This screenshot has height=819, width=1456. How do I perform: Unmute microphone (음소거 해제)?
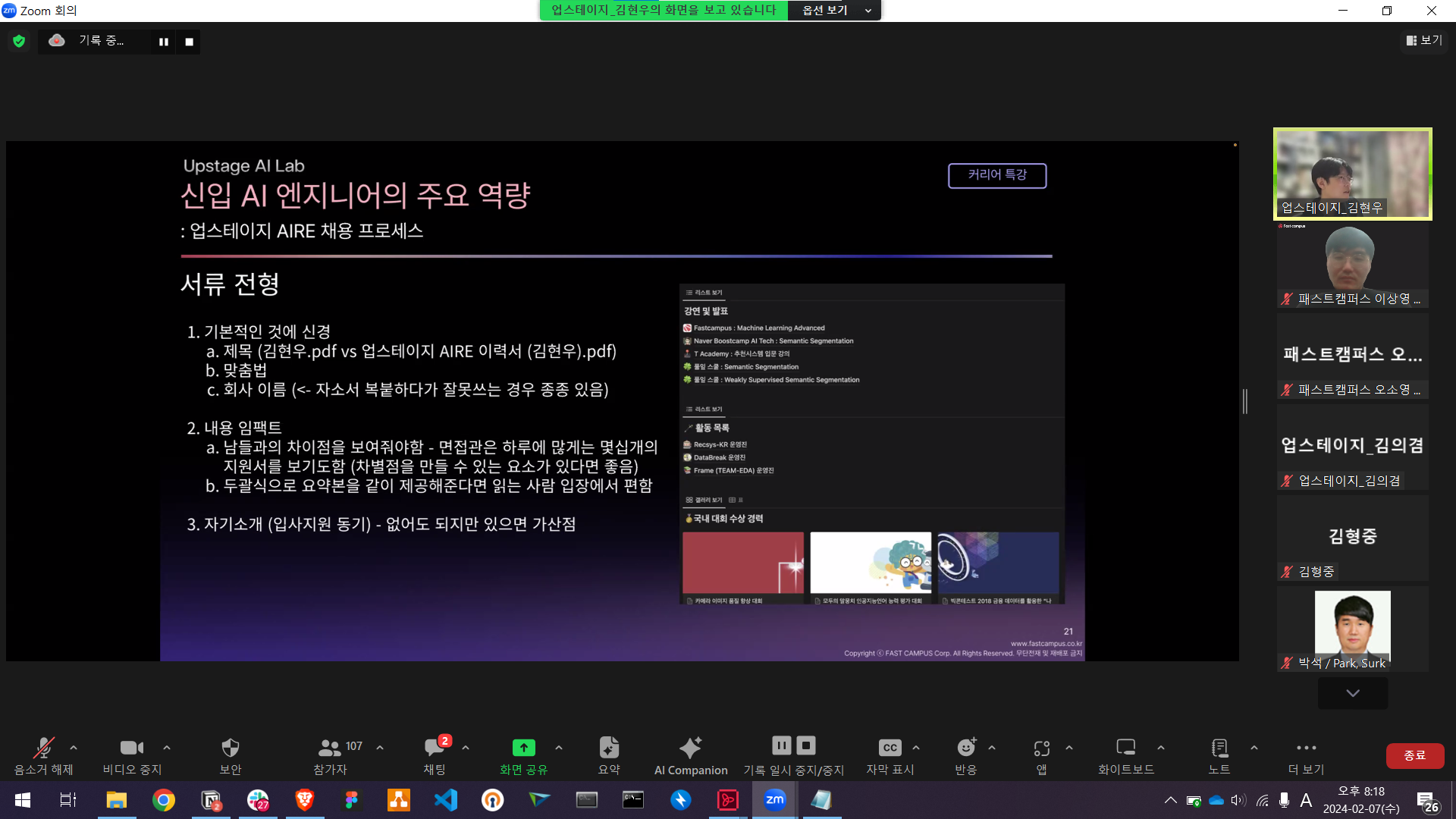[43, 748]
